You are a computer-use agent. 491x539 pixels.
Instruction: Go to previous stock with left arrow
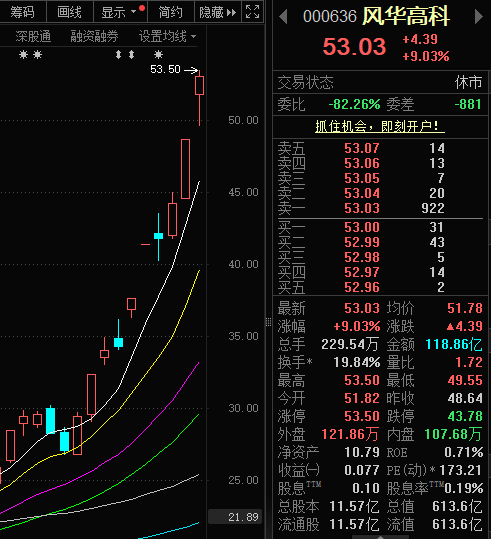pyautogui.click(x=283, y=16)
